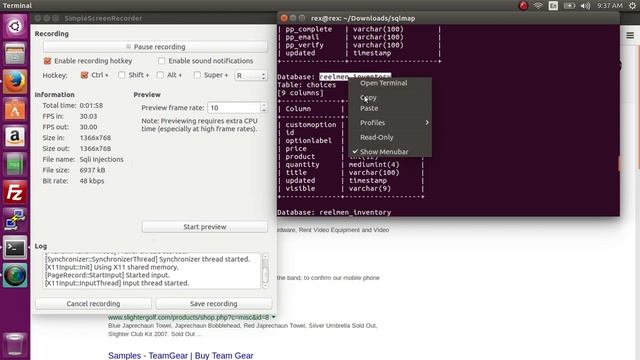The width and height of the screenshot is (640, 360).
Task: Toggle Show Menubar in context menu
Action: coord(390,151)
